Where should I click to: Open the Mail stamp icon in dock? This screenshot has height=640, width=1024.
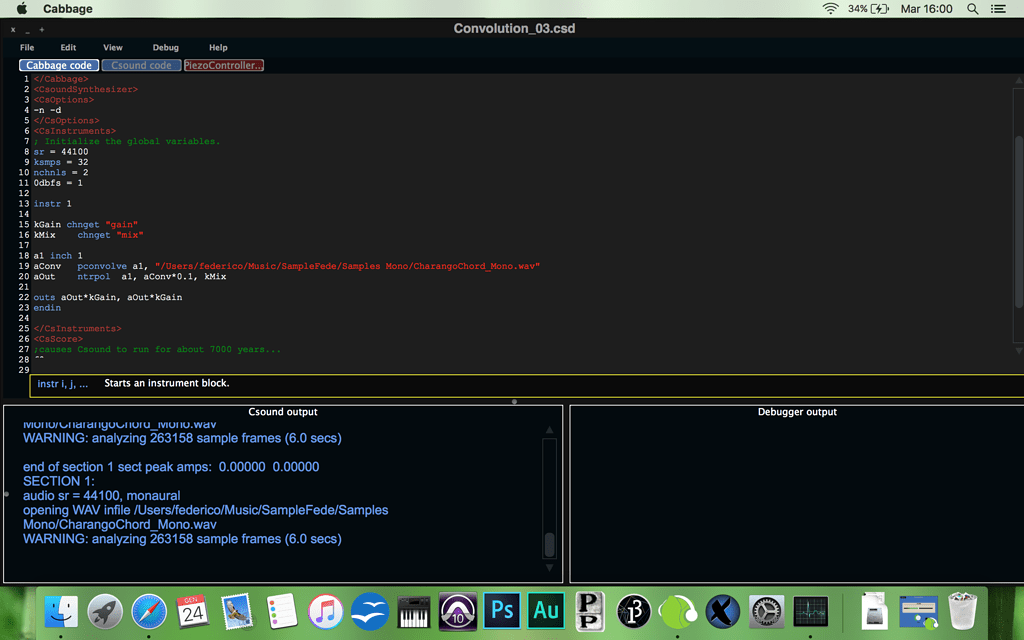[236, 611]
